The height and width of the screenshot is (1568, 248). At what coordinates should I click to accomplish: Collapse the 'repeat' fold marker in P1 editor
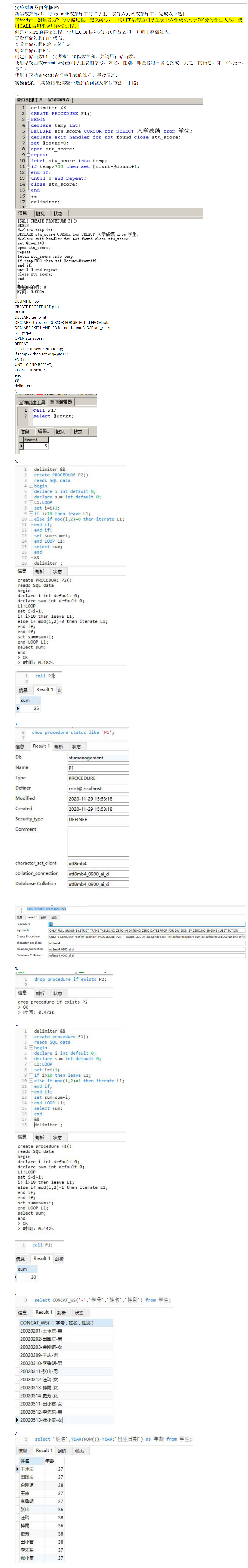coord(28,155)
